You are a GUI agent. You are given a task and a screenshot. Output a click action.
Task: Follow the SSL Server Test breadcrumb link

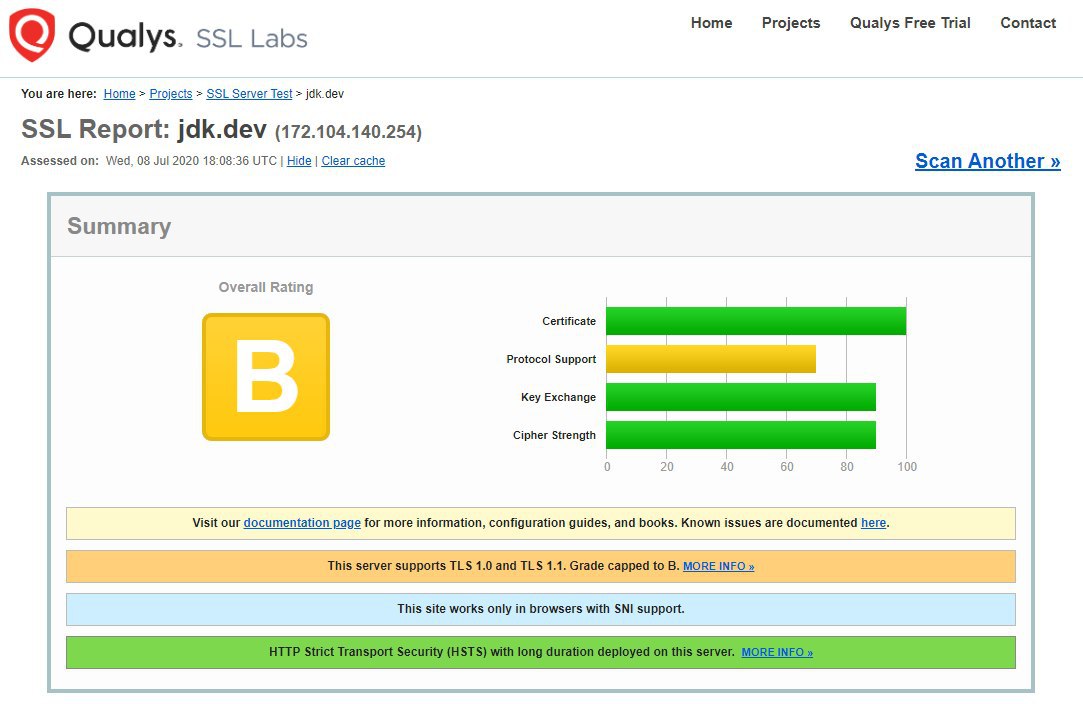pos(249,94)
